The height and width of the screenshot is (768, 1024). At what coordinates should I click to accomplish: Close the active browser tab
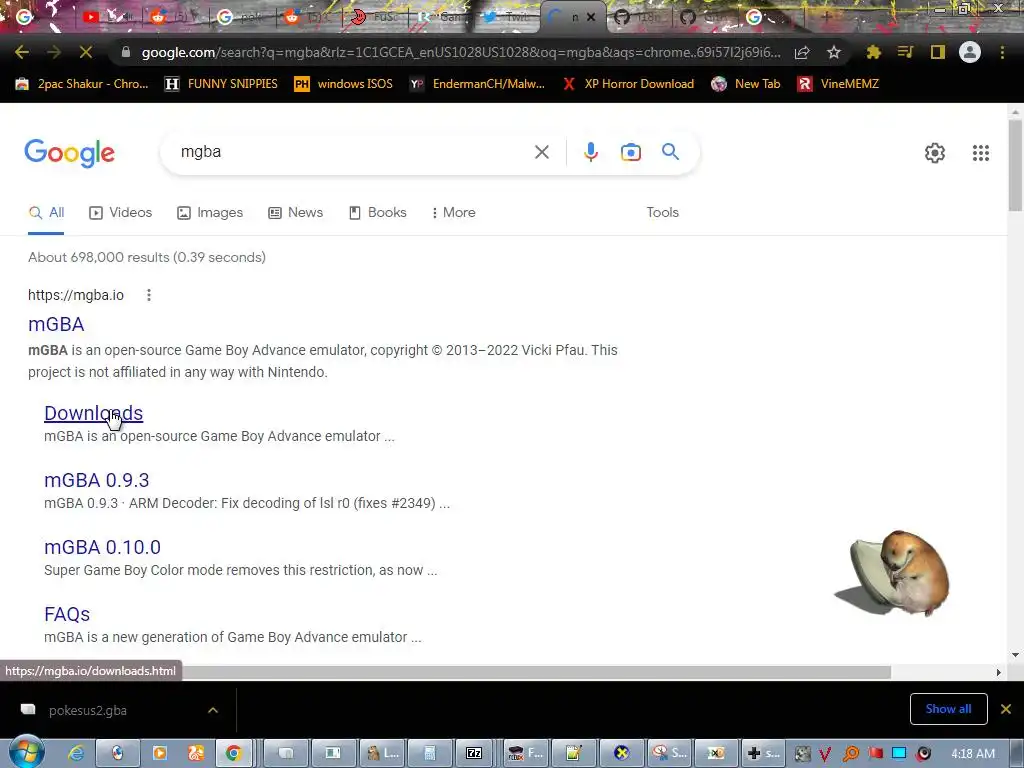coord(591,17)
